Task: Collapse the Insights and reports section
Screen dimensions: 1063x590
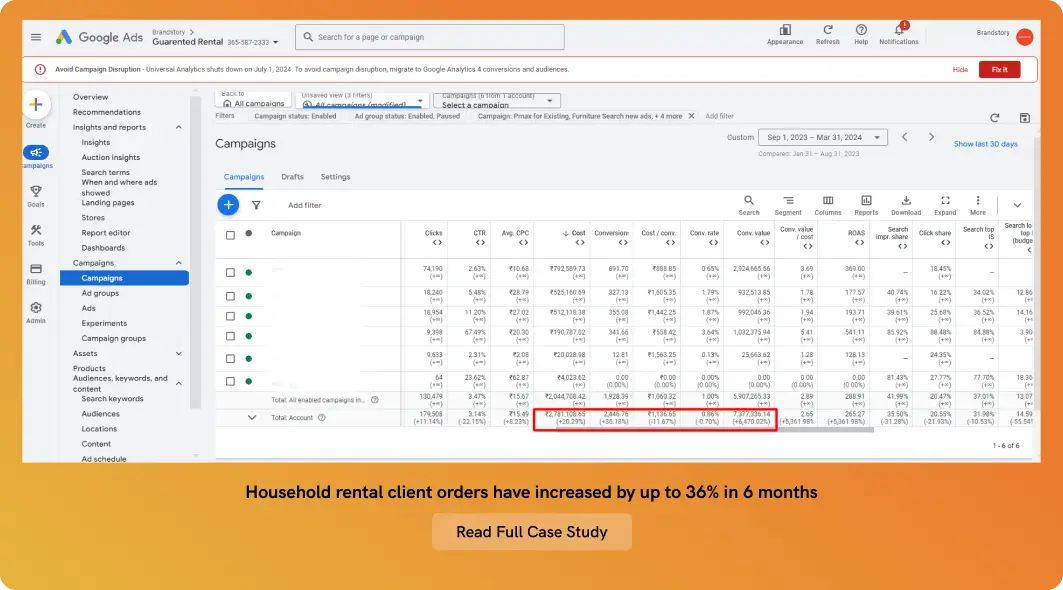Action: (179, 128)
